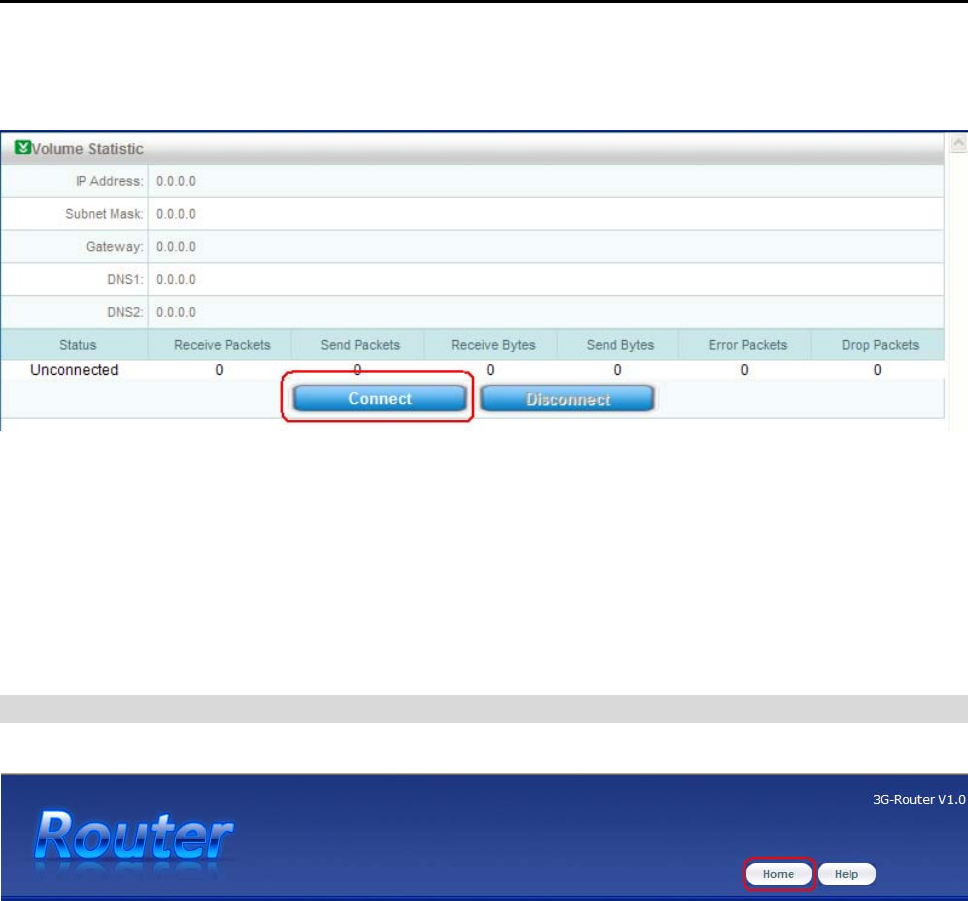Click the Volume Statistic heading text

87,149
